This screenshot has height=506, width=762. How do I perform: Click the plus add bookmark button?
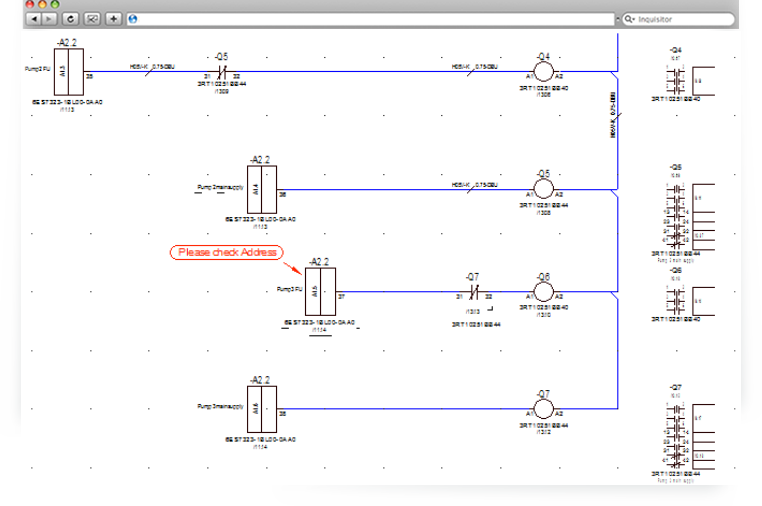tap(113, 18)
